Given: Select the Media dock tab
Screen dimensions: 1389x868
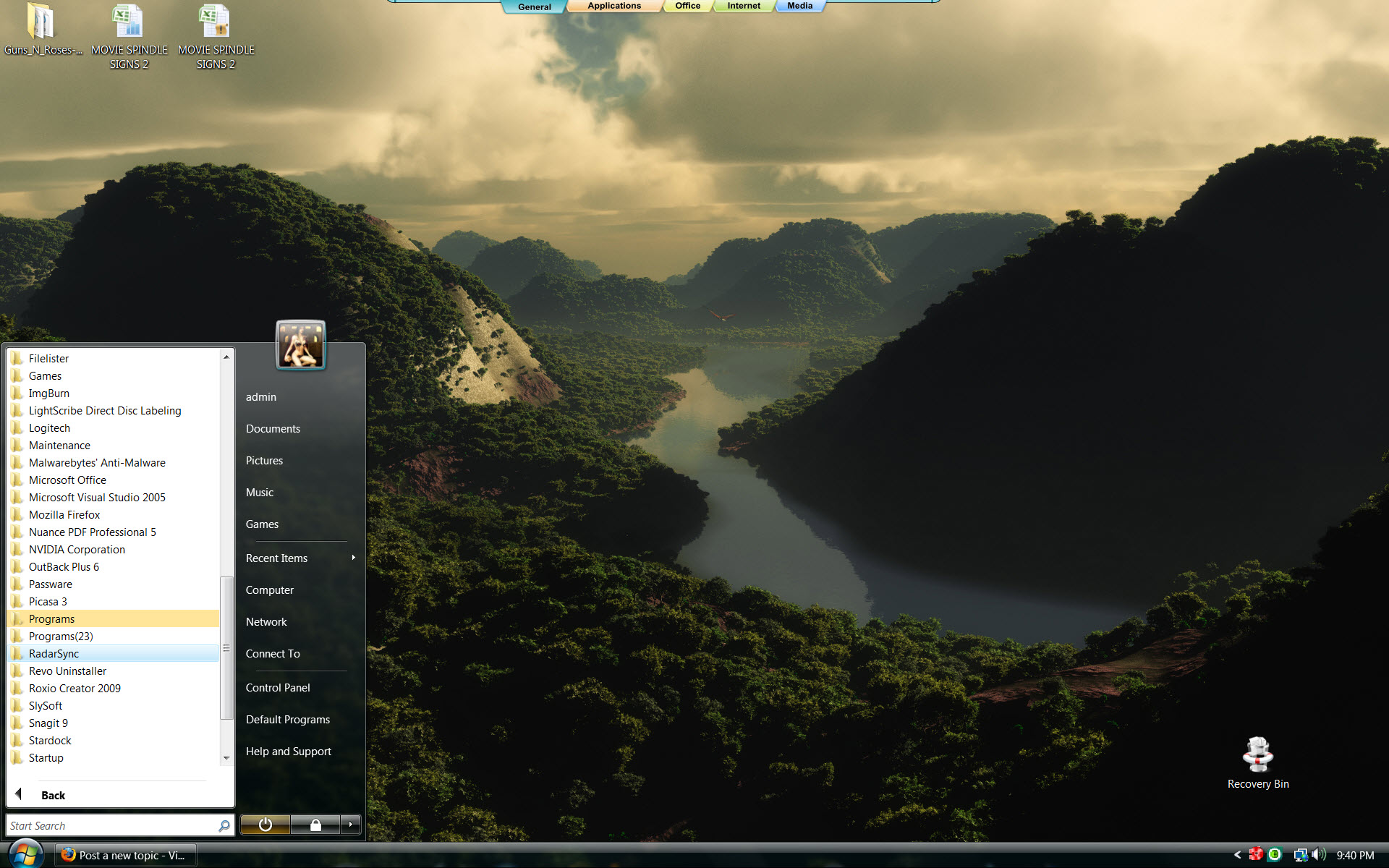Looking at the screenshot, I should [799, 6].
